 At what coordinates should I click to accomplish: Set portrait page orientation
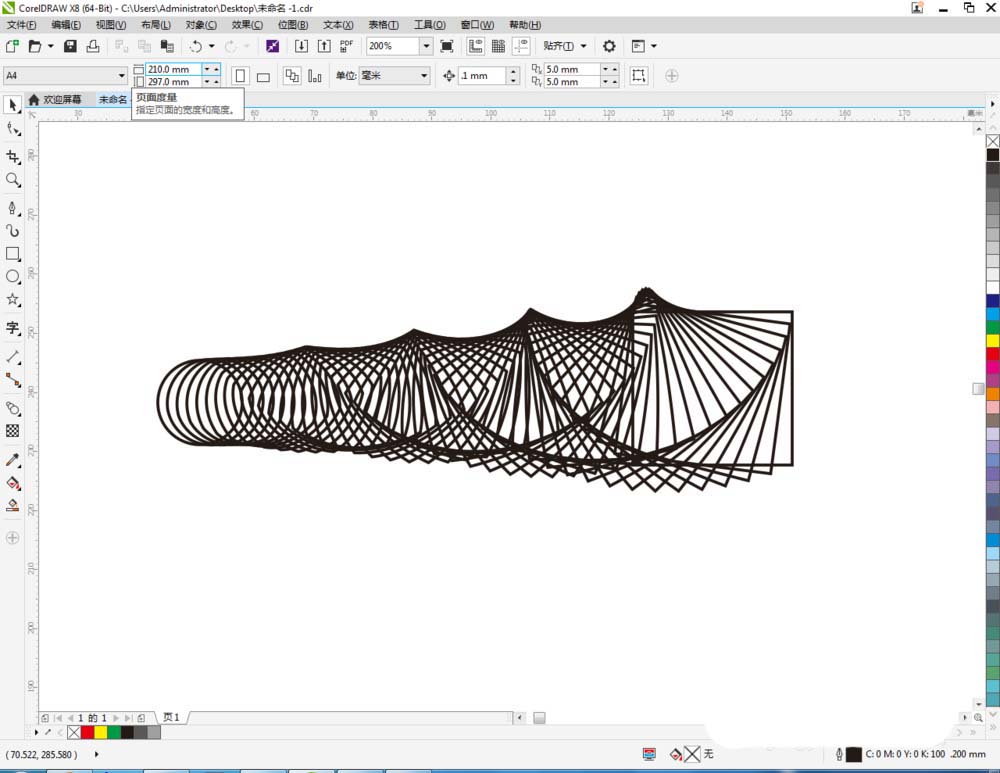[x=240, y=76]
